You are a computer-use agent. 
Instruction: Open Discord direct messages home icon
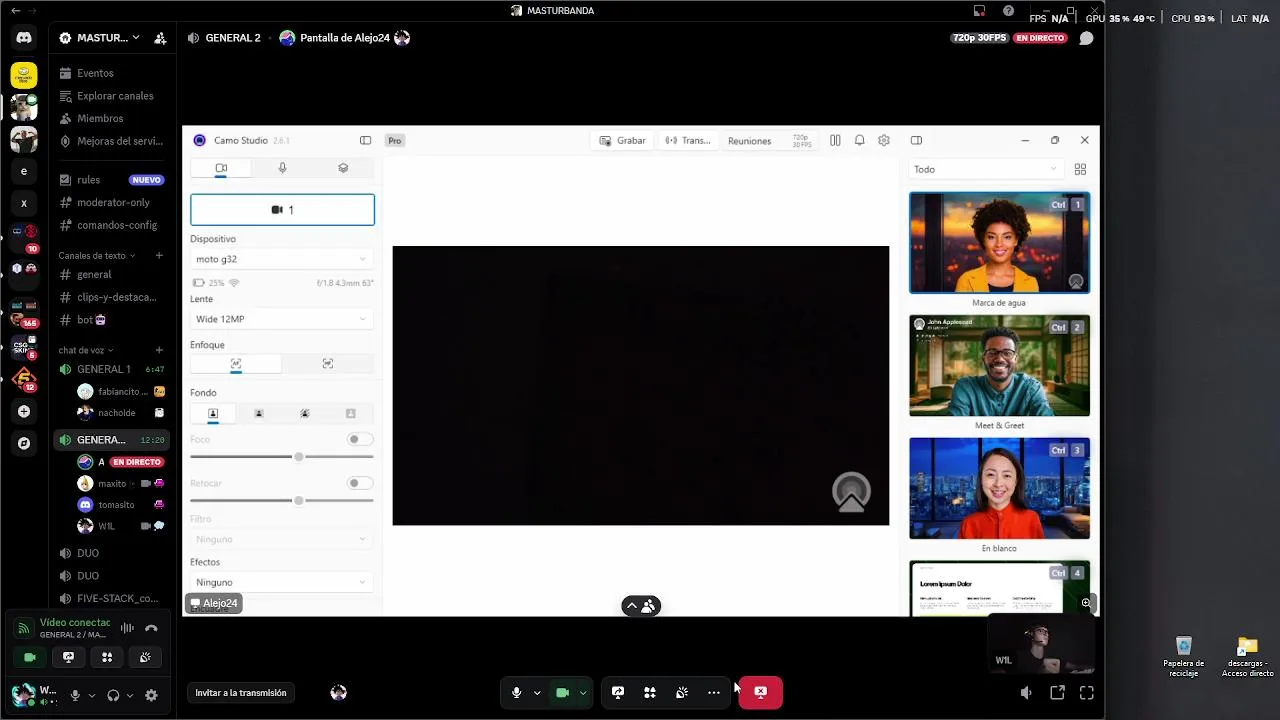coord(24,38)
